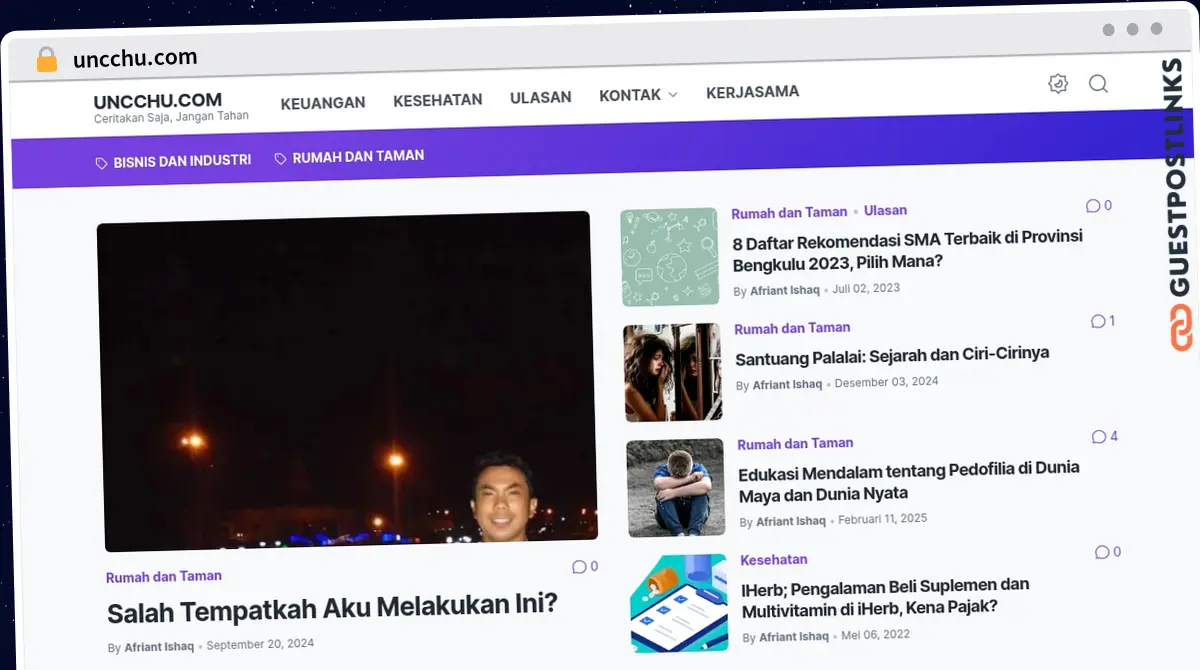
Task: Open article '8 Daftar Rekomendasi SMA Terbaik' title
Action: (x=908, y=250)
